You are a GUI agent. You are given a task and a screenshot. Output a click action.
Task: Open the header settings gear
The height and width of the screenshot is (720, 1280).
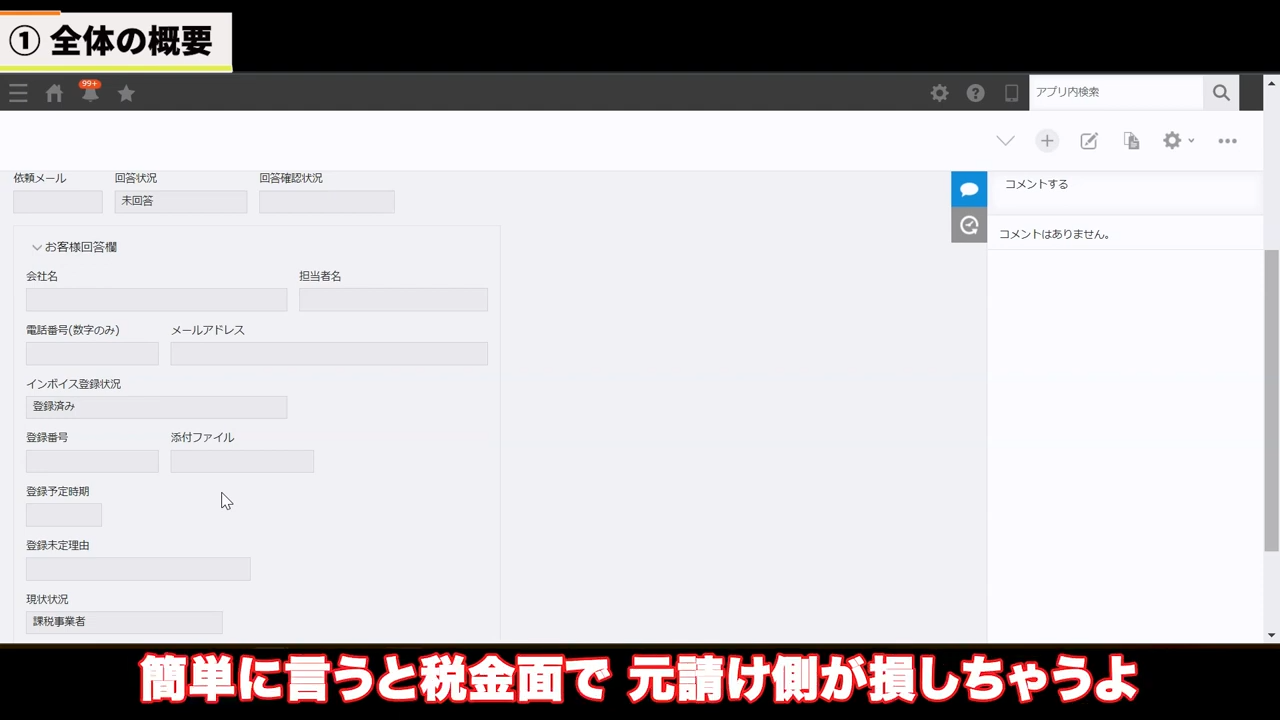coord(939,93)
